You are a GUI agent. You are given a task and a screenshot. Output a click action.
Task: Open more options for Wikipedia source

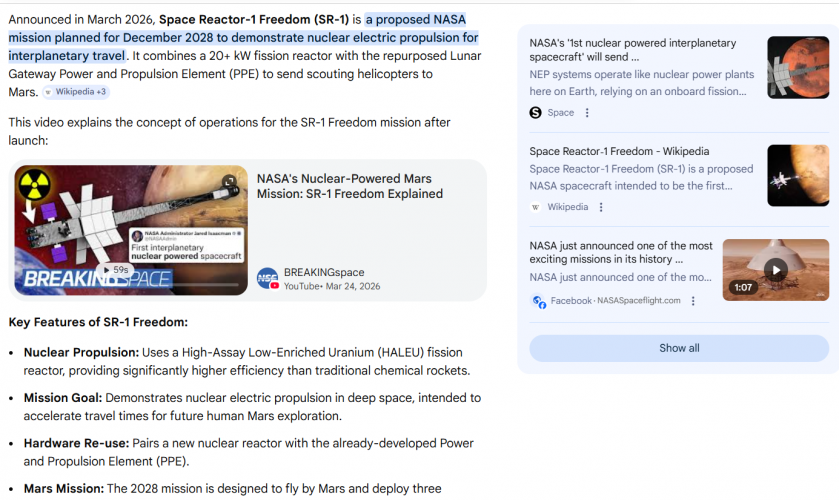tap(601, 207)
